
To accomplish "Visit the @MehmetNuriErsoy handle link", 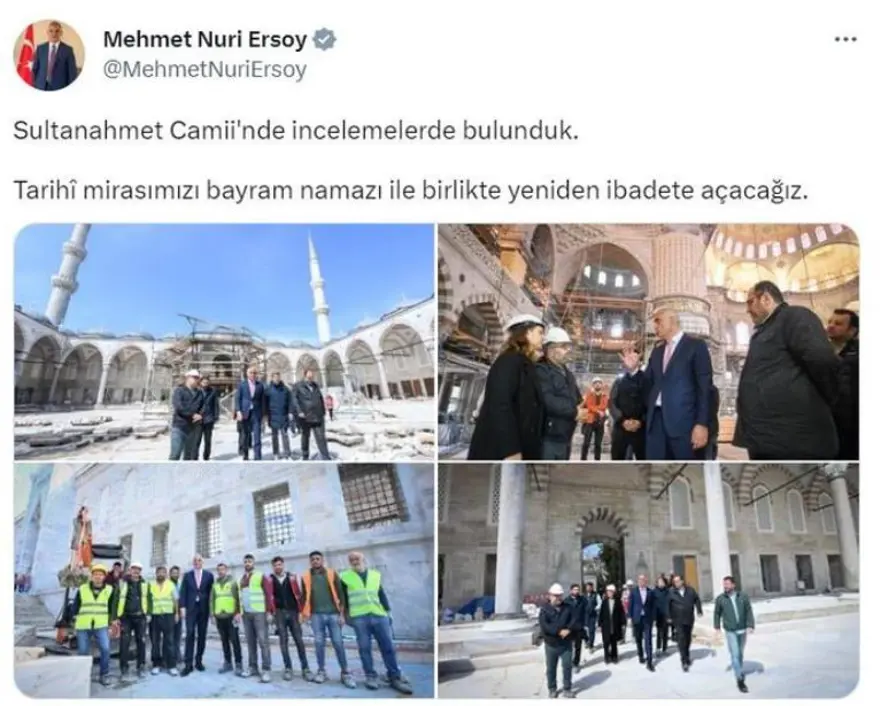I will pyautogui.click(x=205, y=70).
